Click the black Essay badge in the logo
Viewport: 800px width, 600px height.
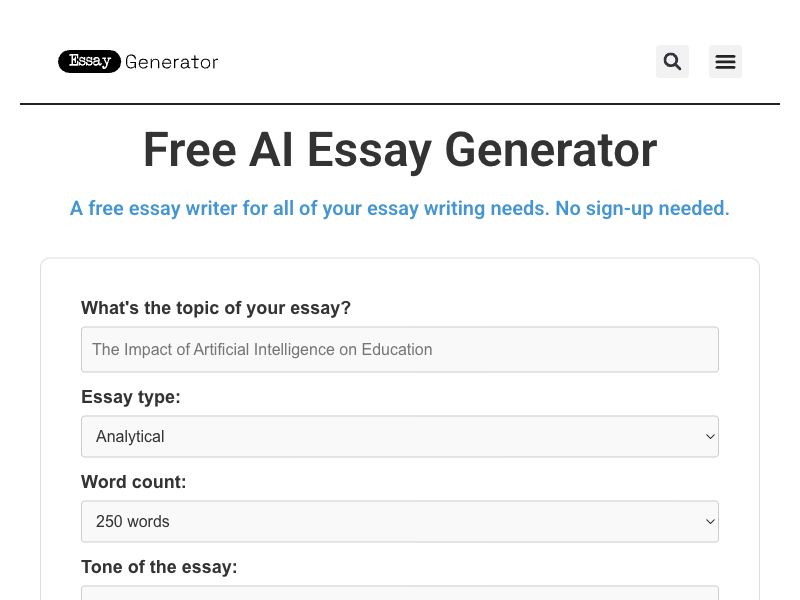click(x=89, y=61)
